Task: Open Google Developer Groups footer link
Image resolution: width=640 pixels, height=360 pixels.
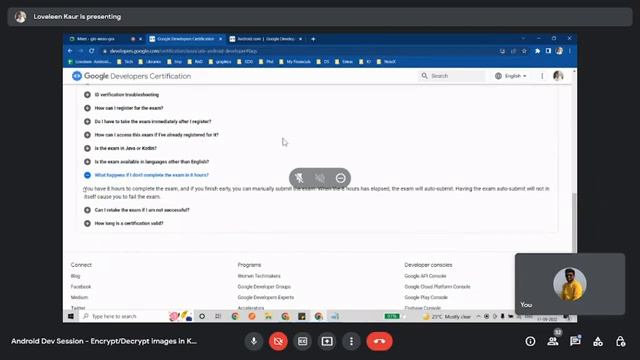Action: (264, 287)
